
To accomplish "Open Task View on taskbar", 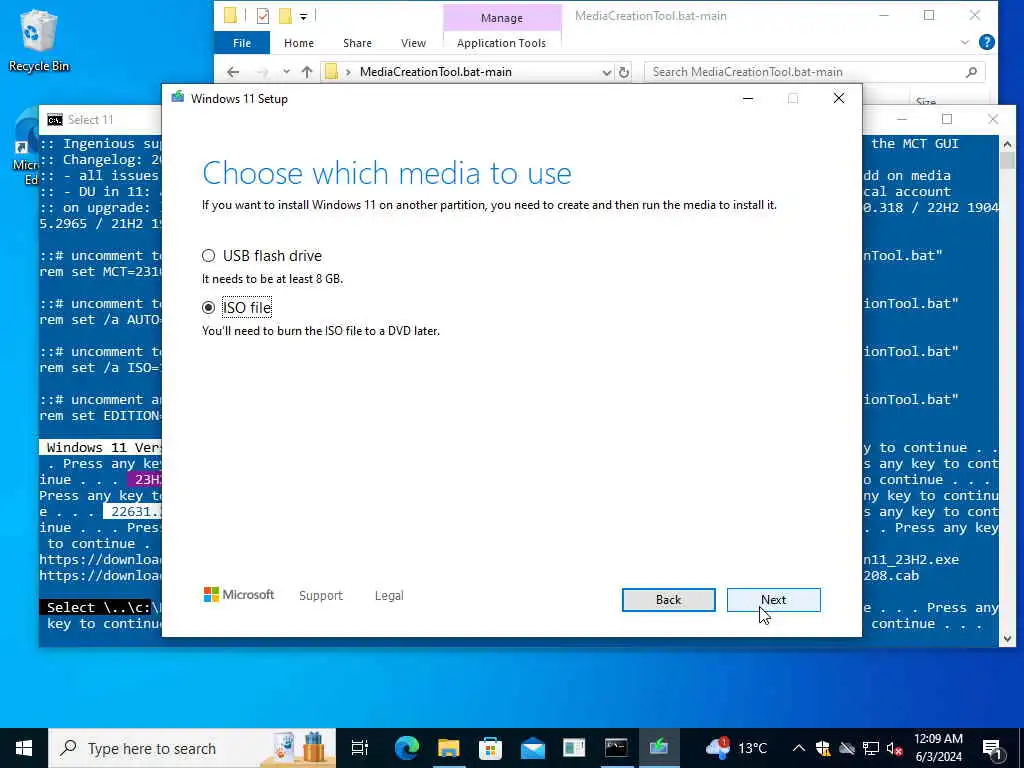I will coord(360,748).
